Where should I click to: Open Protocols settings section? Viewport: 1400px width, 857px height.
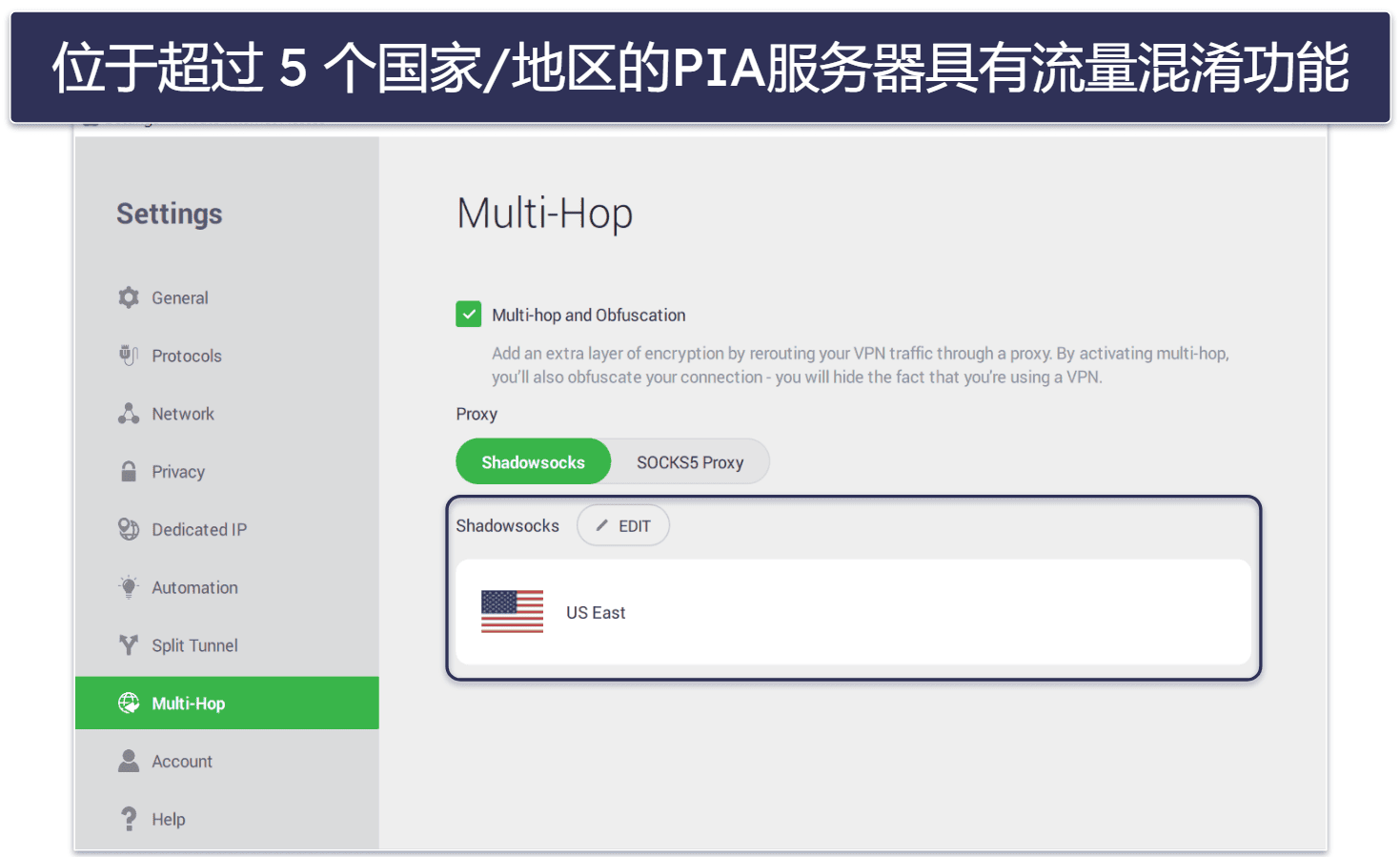tap(227, 356)
